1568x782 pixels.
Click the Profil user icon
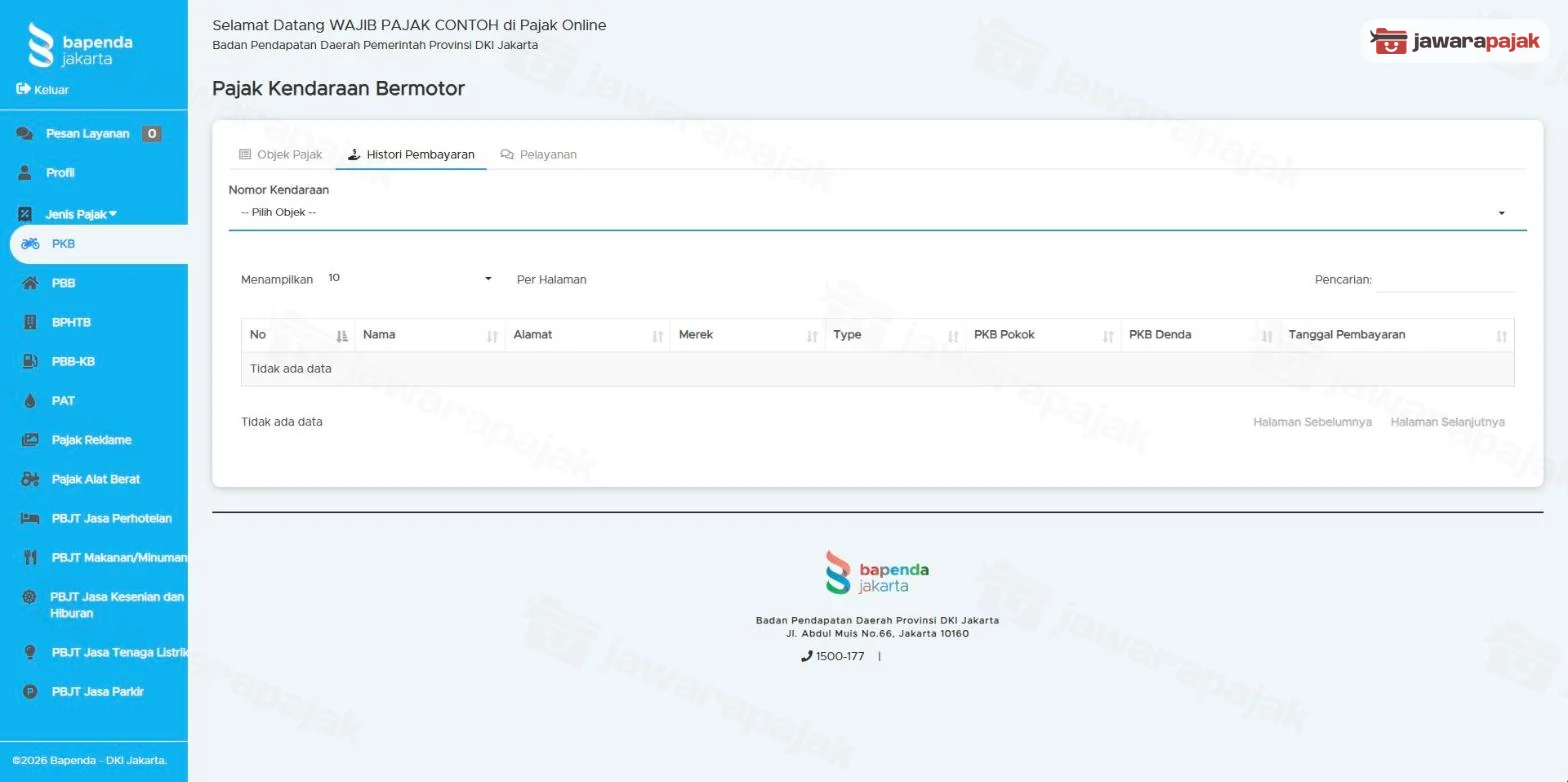25,173
